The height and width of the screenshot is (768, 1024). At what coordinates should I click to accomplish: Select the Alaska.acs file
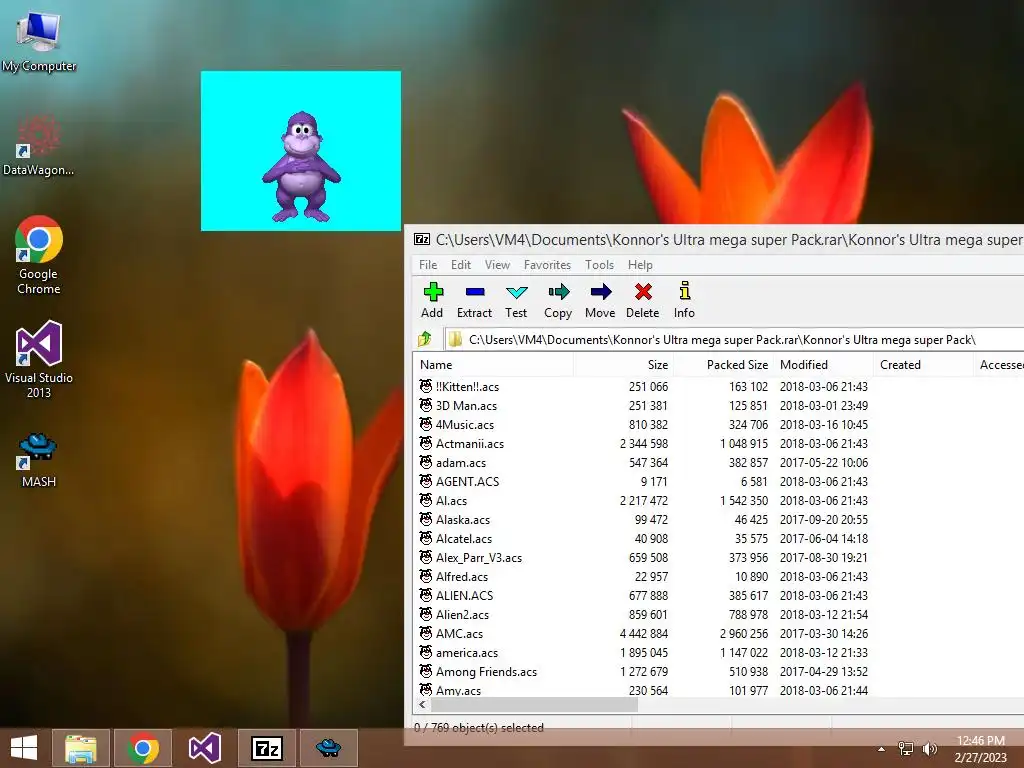coord(462,520)
